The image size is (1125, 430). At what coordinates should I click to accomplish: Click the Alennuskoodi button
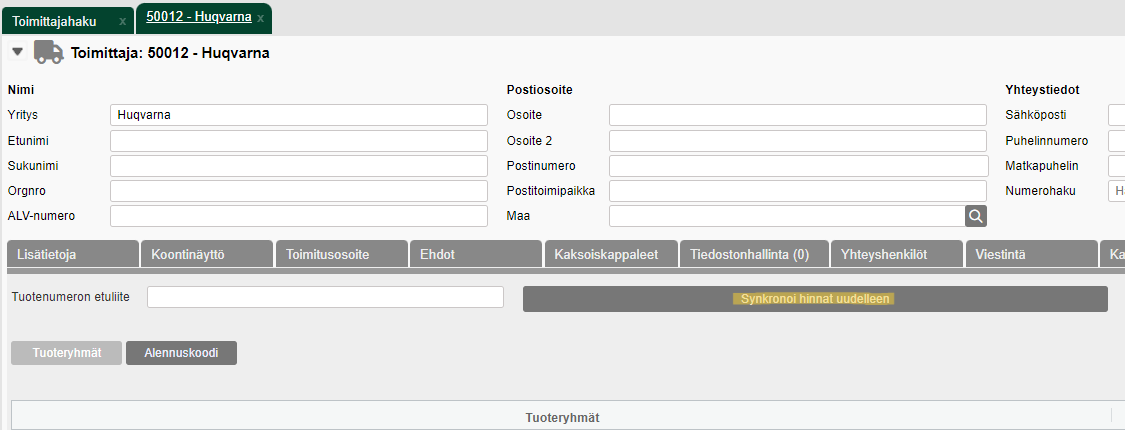[x=182, y=352]
